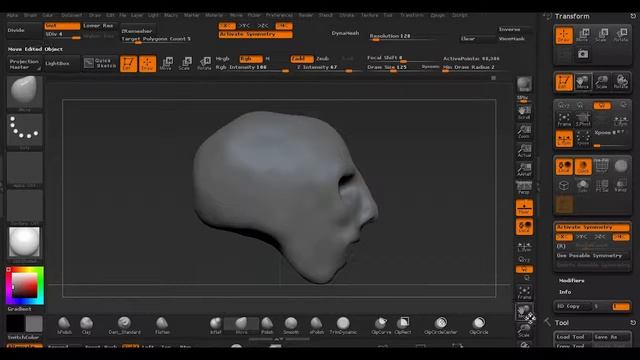
Task: Click the Actual size icon in right shelf
Action: (524, 150)
